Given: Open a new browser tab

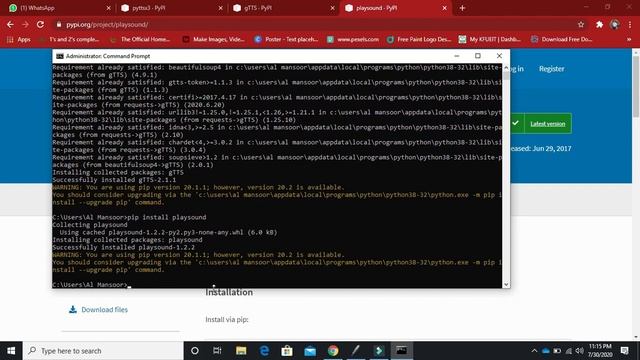Looking at the screenshot, I should pos(462,8).
